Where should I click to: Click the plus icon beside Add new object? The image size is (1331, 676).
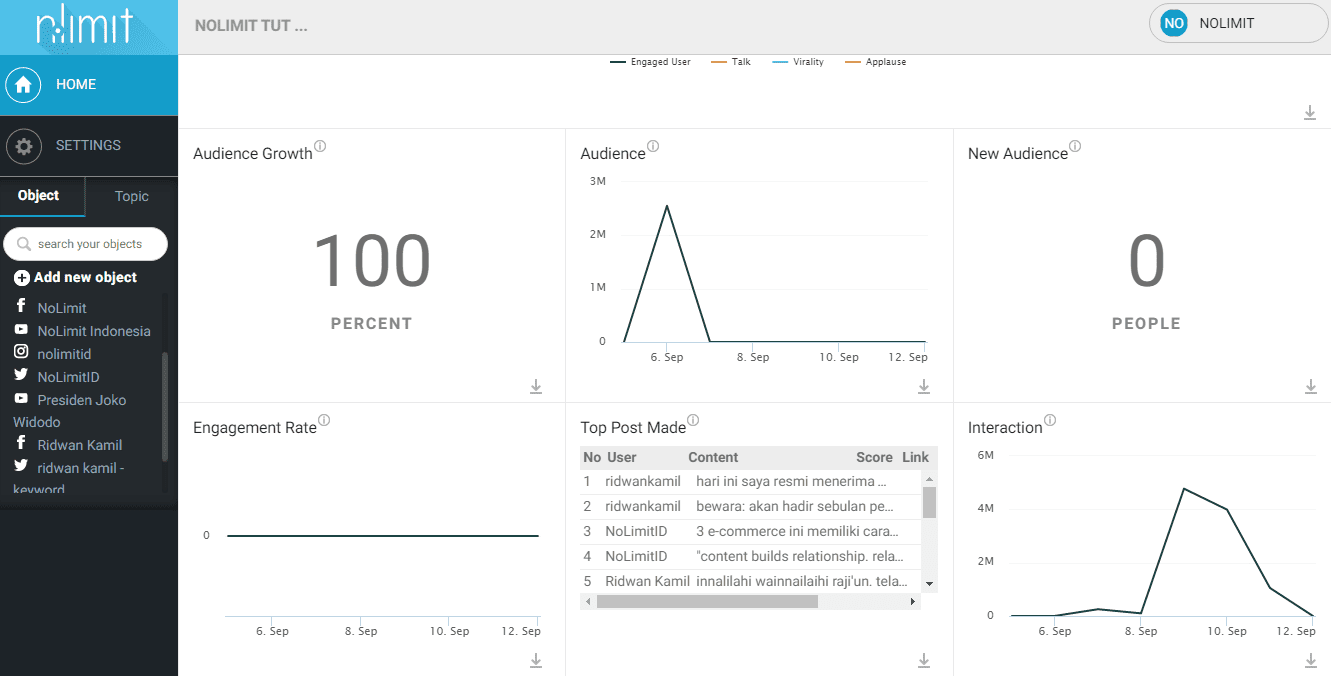[x=21, y=278]
